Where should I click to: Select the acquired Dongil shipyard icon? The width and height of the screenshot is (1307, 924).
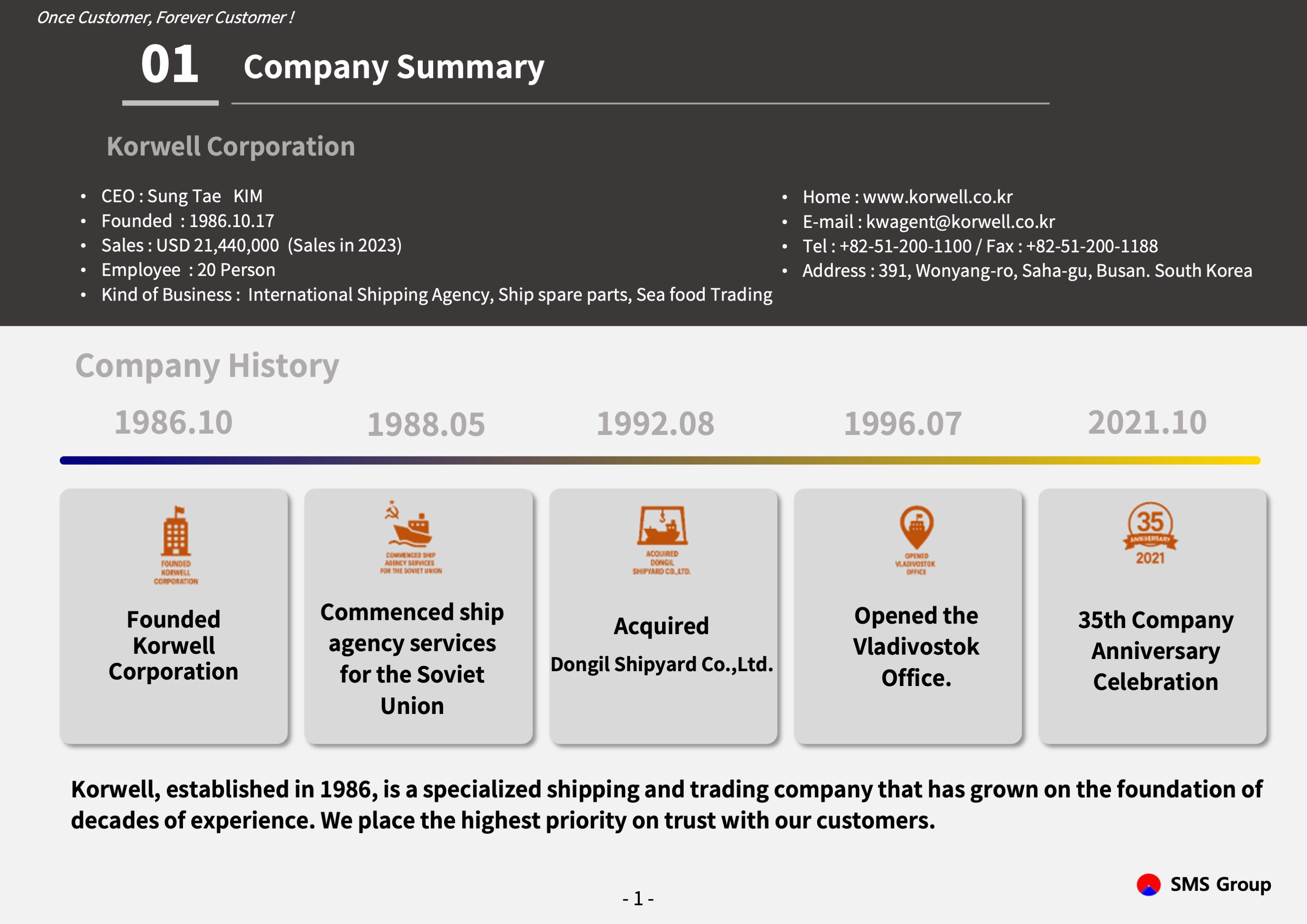pos(662,540)
